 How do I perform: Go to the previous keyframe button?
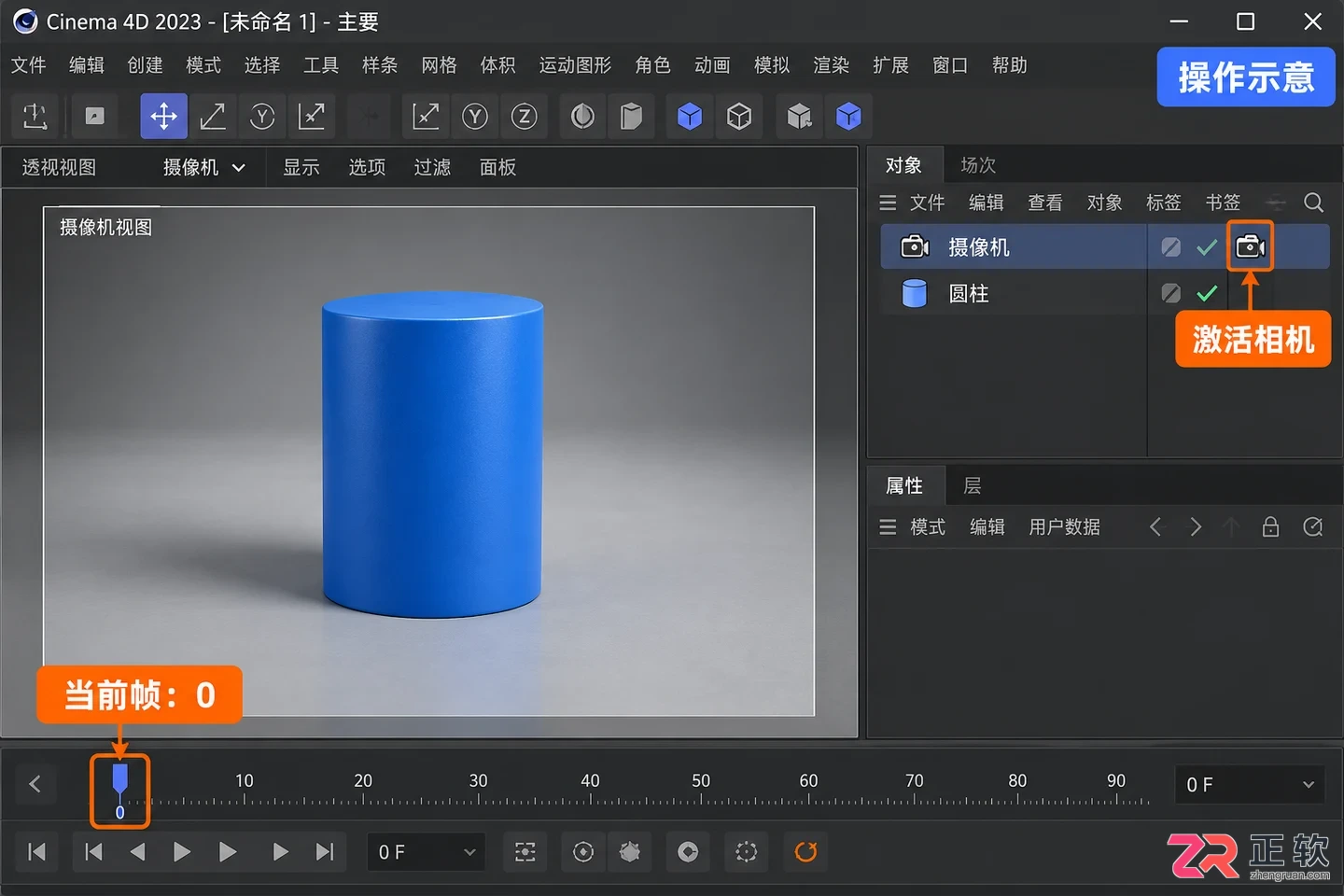(x=93, y=852)
